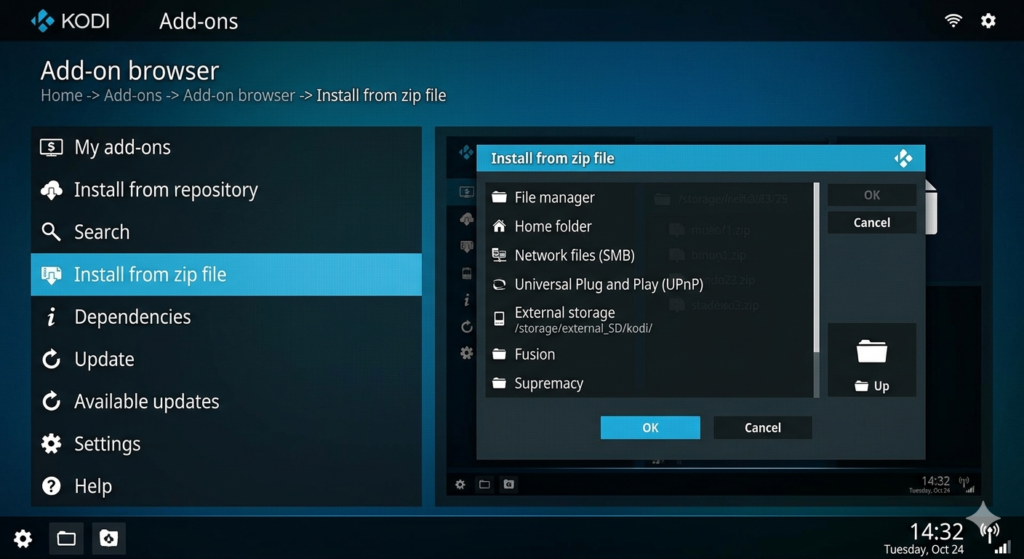
Task: Click the folder icon next to Fusion
Action: click(500, 354)
